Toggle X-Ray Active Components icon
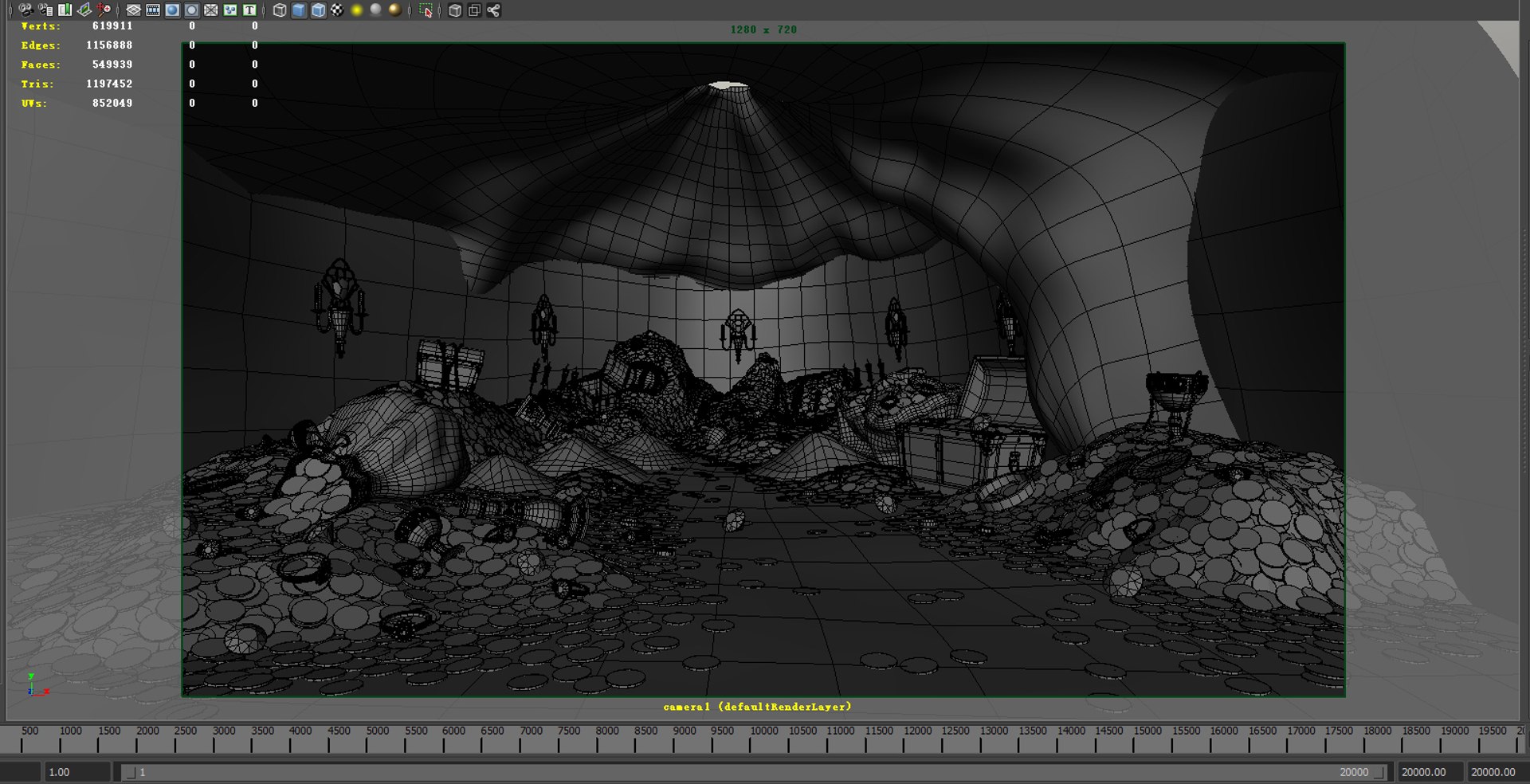The width and height of the screenshot is (1530, 784). (474, 10)
